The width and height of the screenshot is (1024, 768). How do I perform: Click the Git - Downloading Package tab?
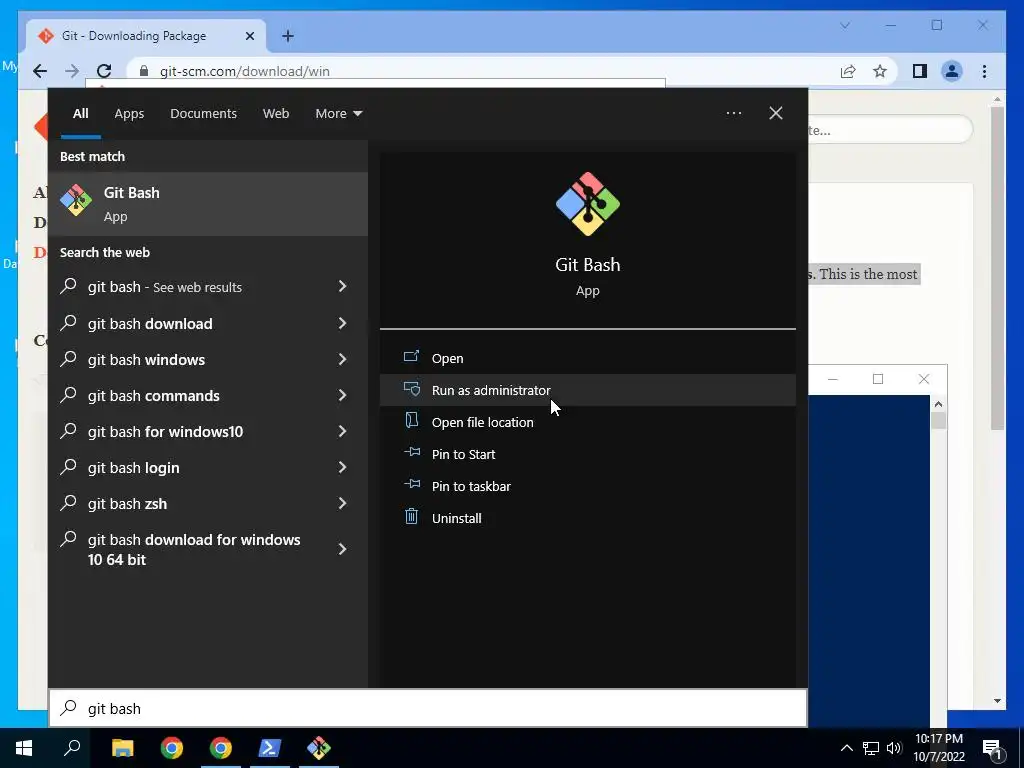click(x=146, y=36)
